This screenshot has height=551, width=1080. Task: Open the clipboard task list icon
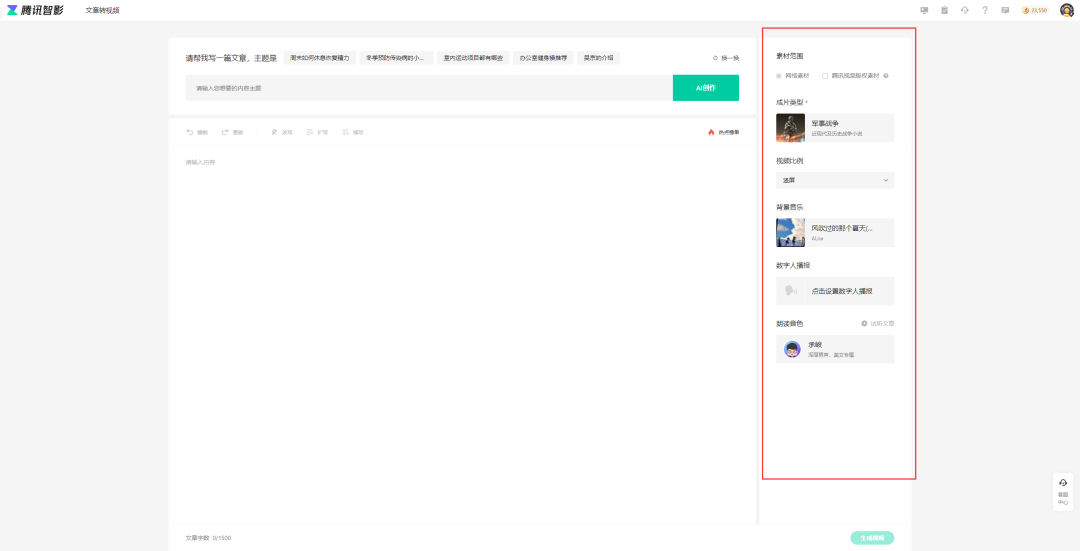coord(944,10)
